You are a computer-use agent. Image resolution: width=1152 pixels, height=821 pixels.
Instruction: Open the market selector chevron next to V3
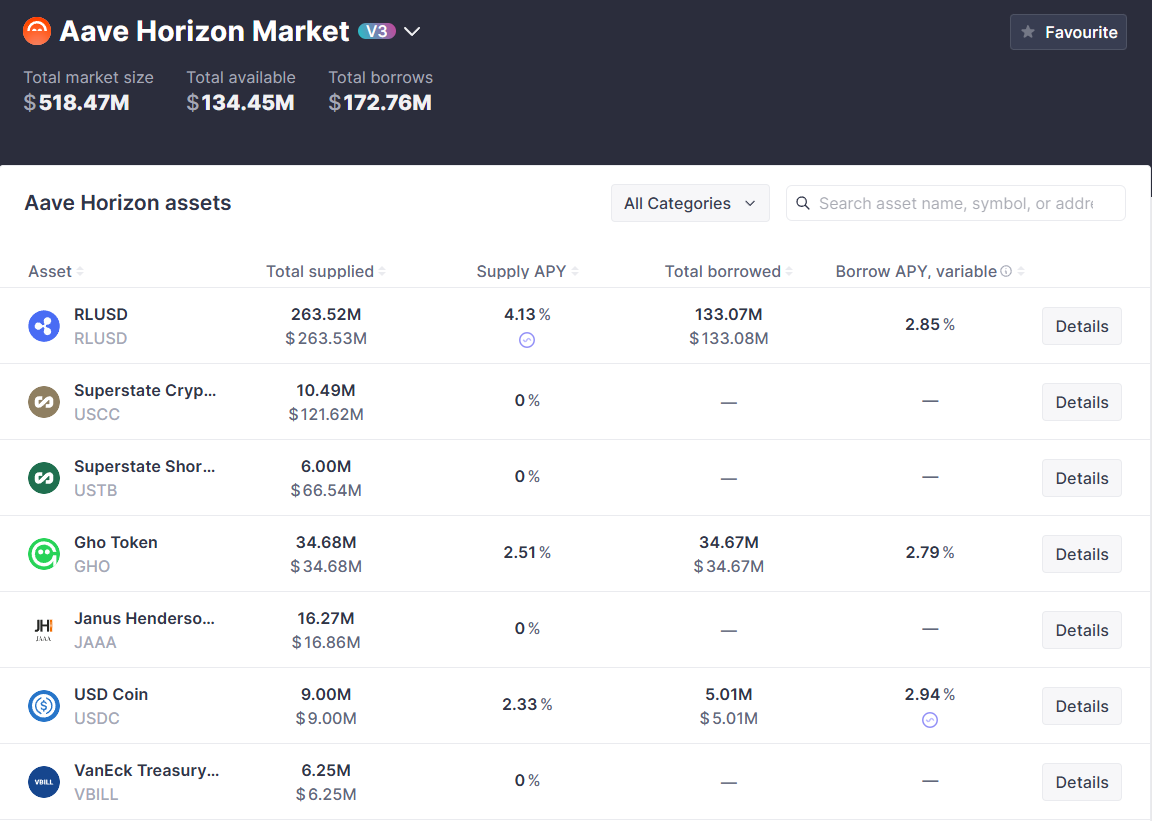tap(412, 32)
